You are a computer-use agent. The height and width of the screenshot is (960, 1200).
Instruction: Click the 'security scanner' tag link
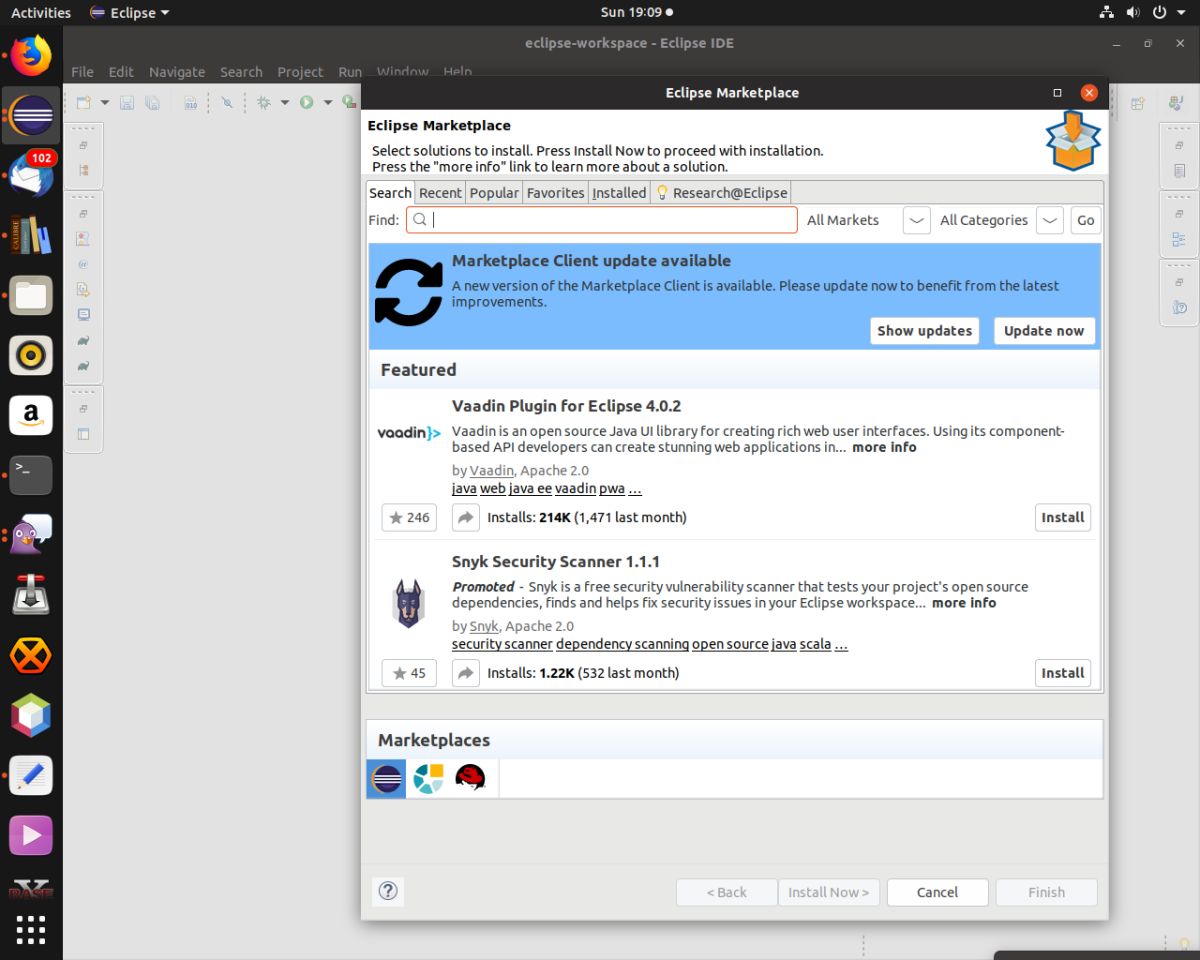click(502, 644)
